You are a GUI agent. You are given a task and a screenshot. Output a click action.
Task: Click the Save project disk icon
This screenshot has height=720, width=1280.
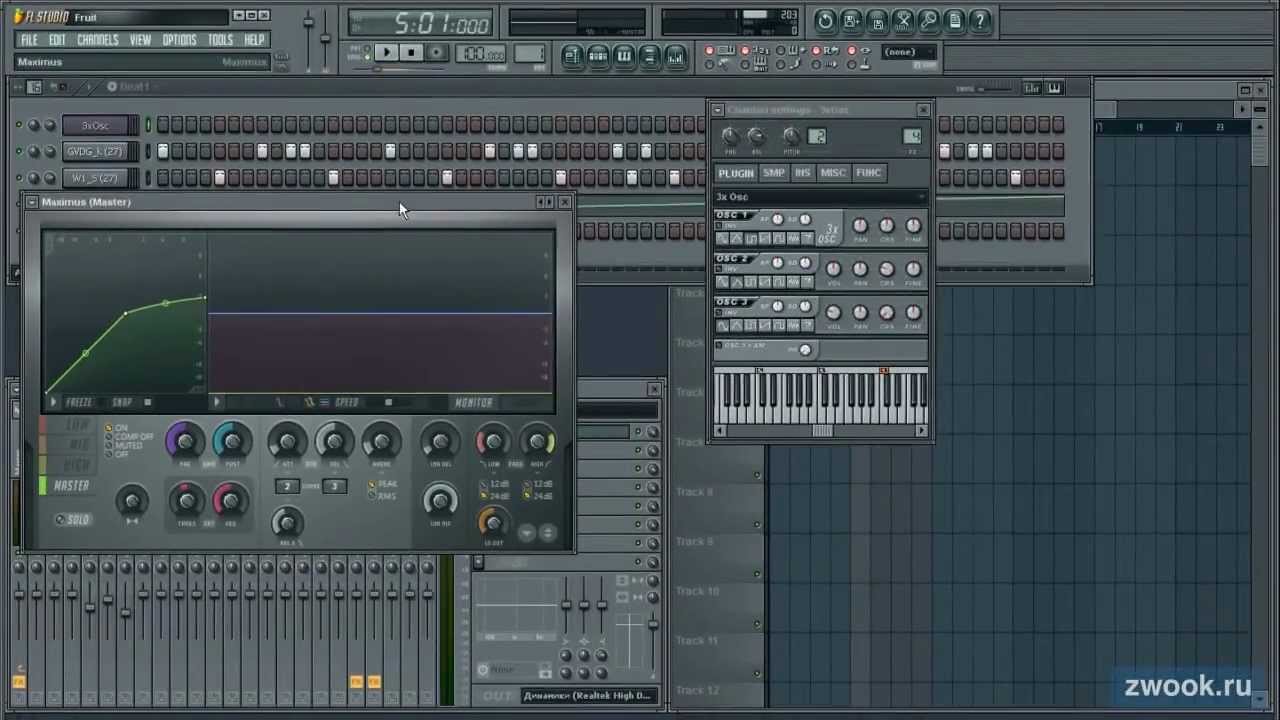click(x=877, y=20)
